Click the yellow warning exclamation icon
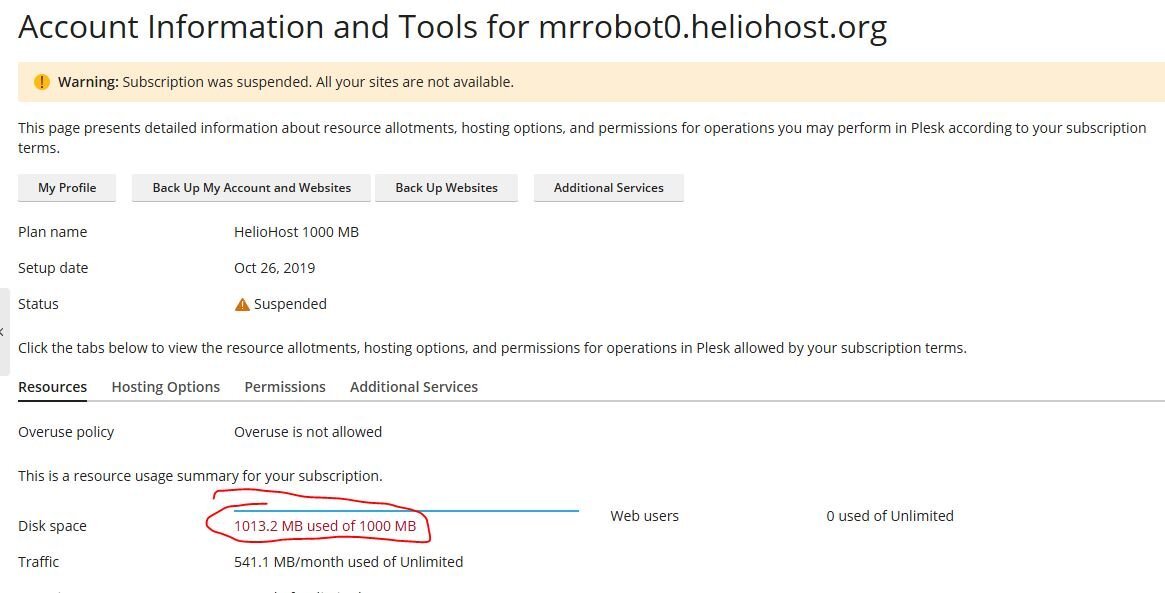Screen dimensions: 1165x593 (42, 82)
